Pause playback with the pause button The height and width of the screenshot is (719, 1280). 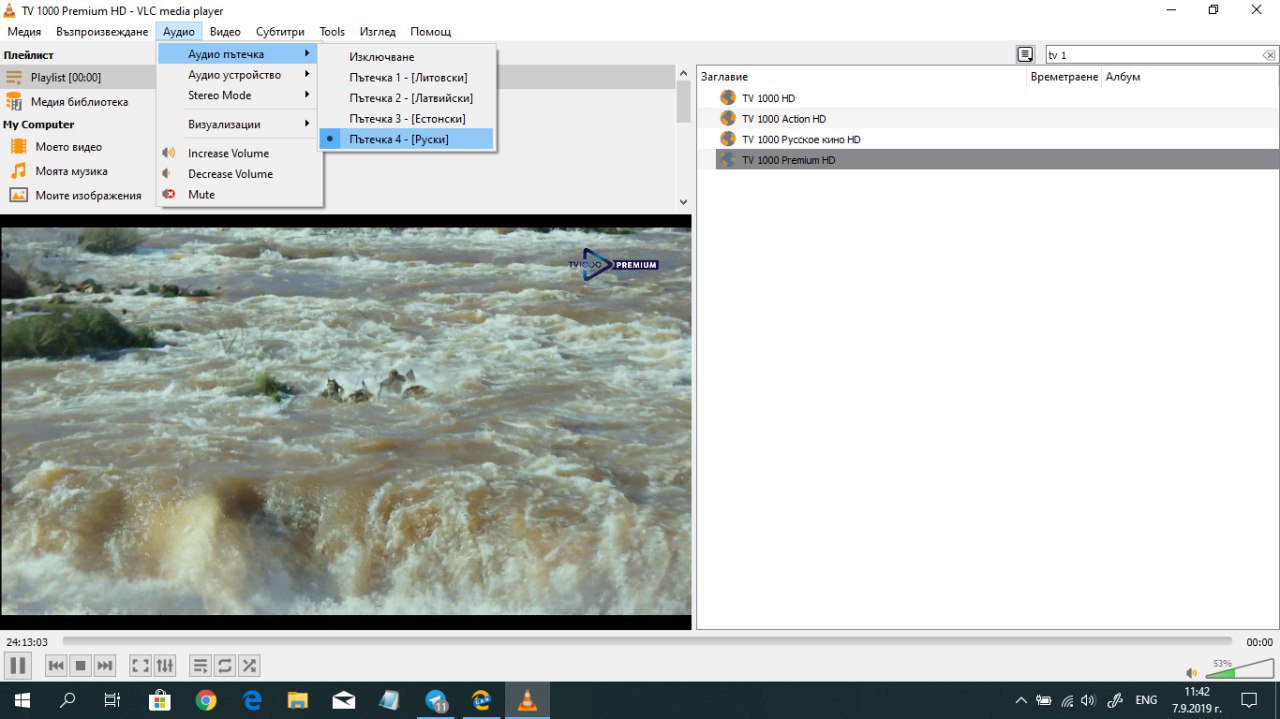coord(17,665)
